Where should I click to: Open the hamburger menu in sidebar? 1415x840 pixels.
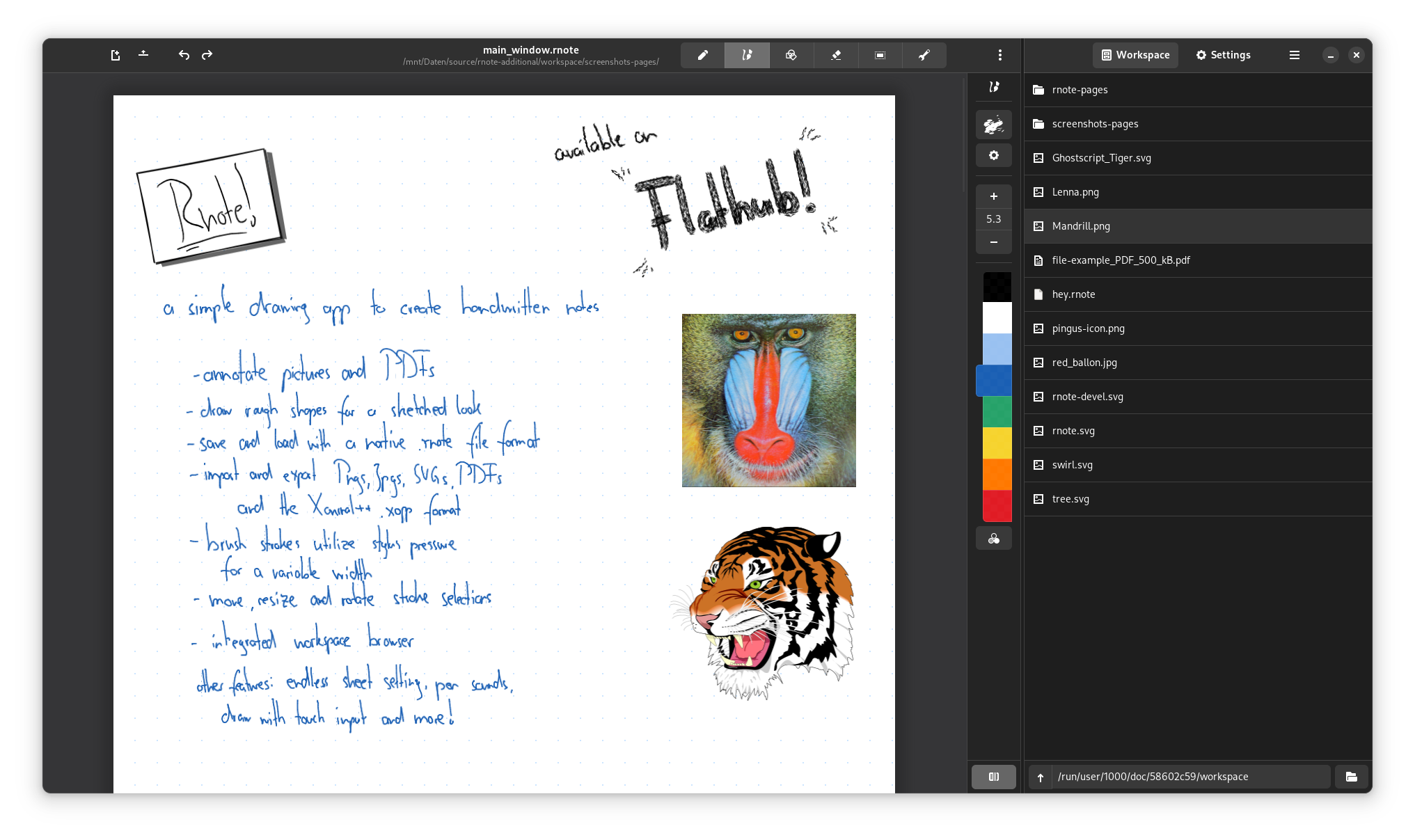point(1294,55)
